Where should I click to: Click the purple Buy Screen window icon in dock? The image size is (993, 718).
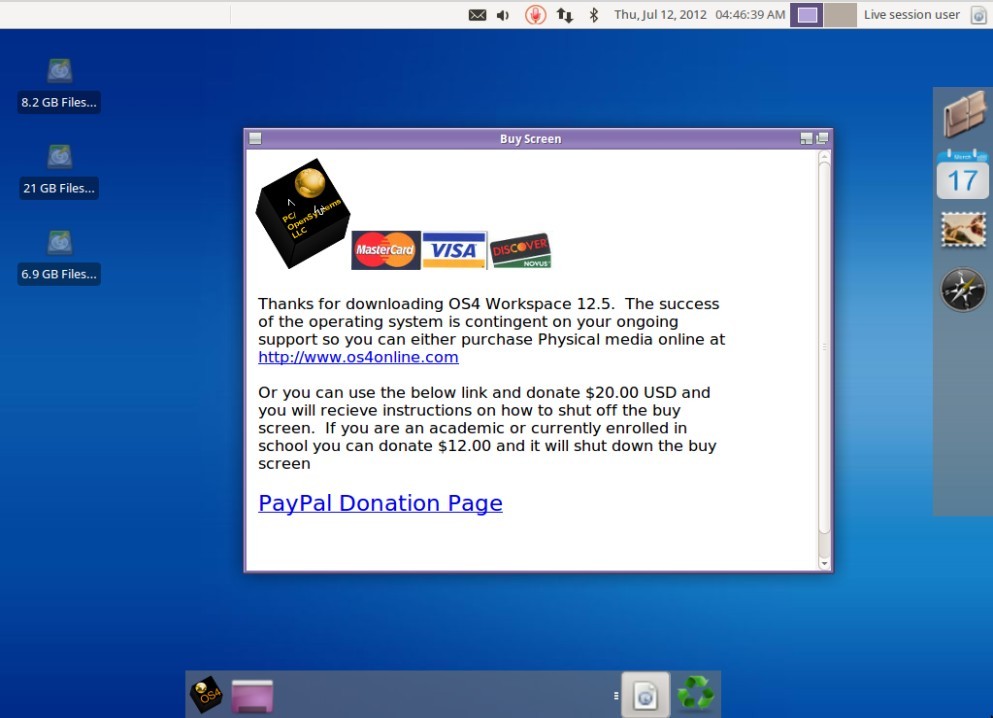click(252, 696)
